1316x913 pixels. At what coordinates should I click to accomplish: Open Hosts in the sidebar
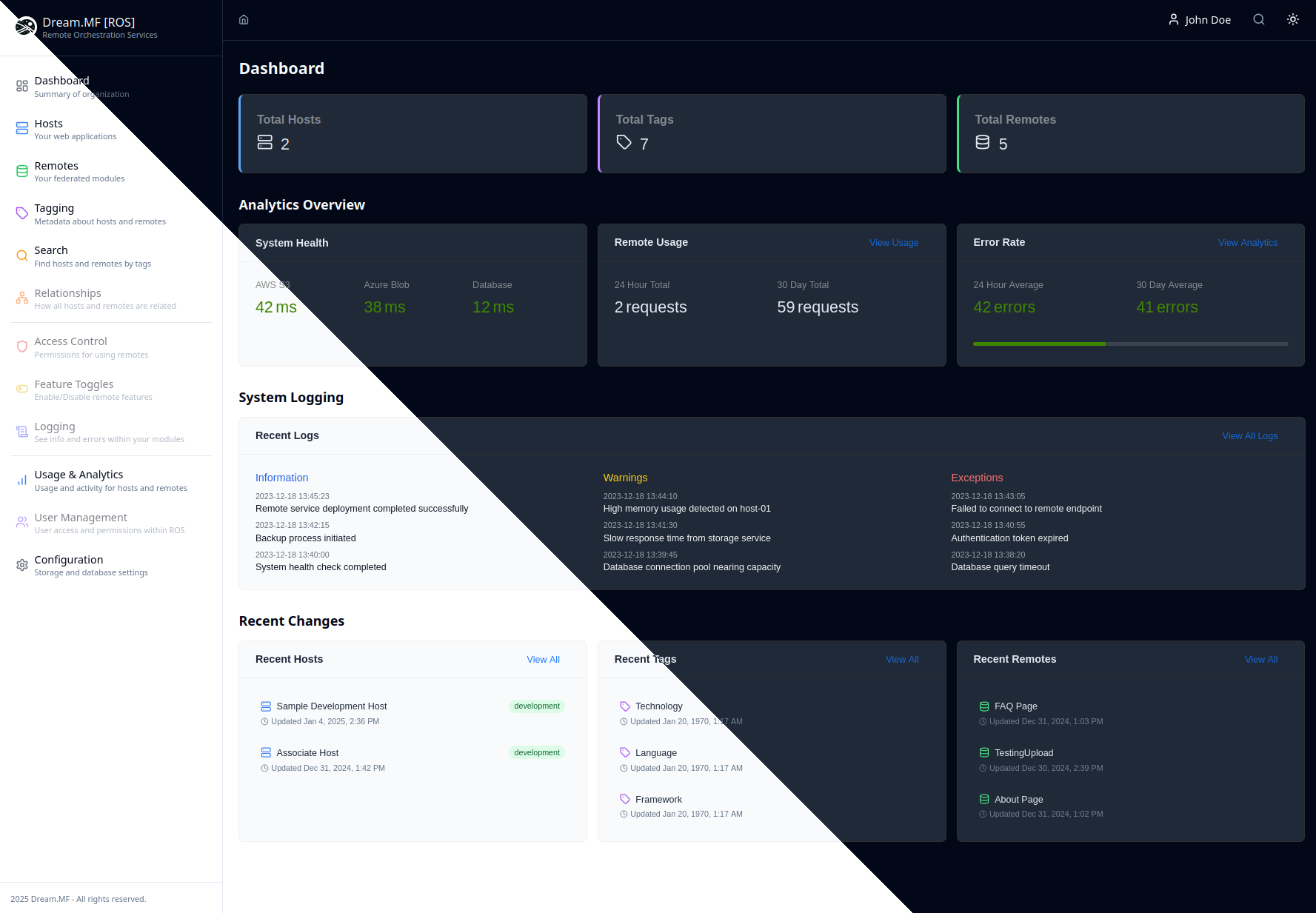point(49,129)
